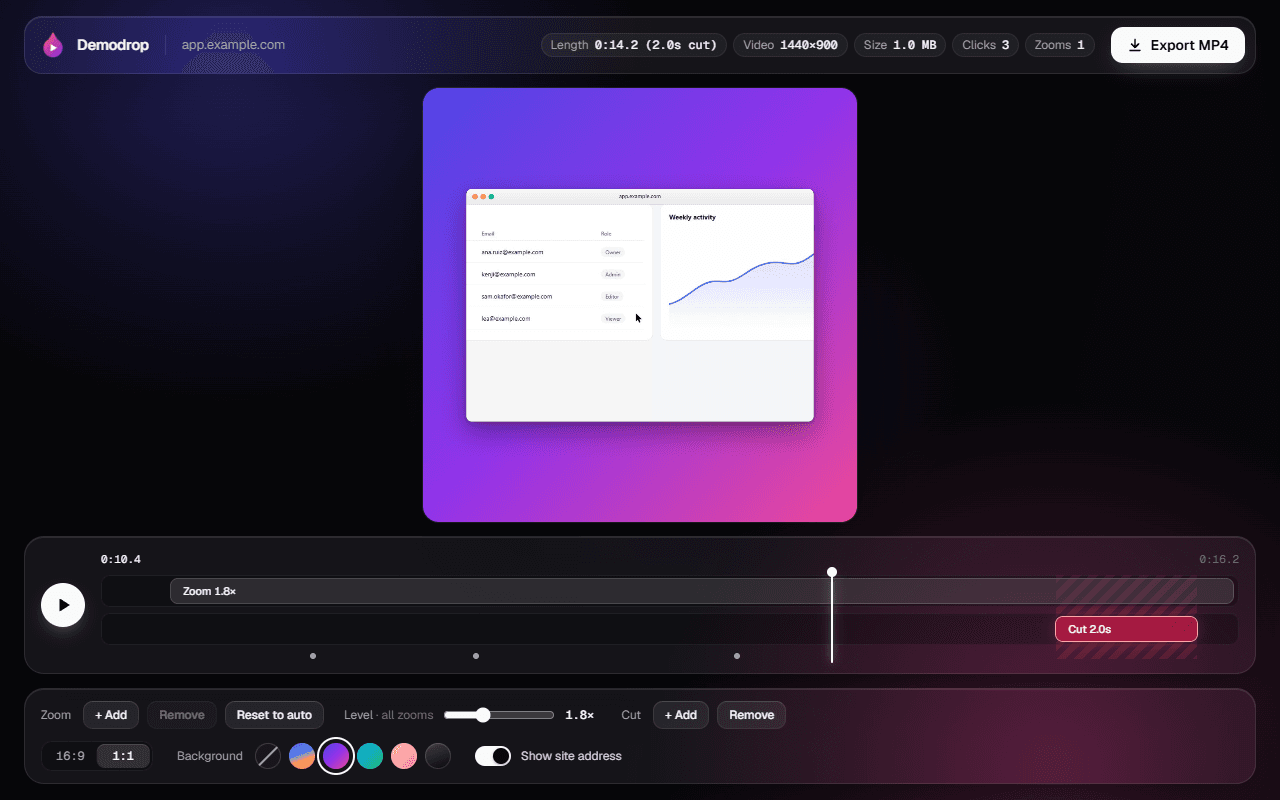Select the Cut 2.0s timeline segment
This screenshot has height=800, width=1280.
1126,629
